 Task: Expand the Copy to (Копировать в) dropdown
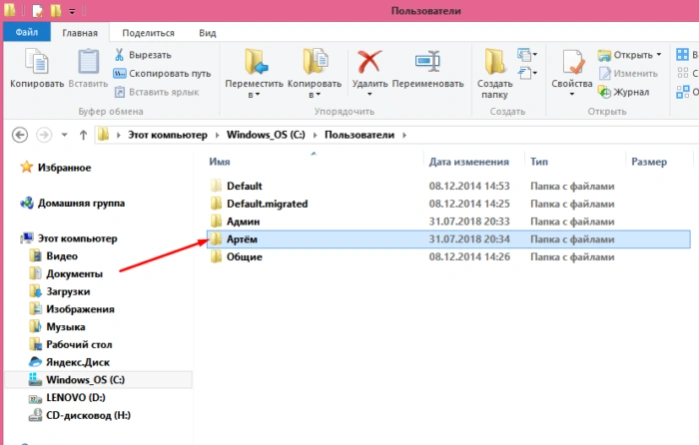click(315, 95)
